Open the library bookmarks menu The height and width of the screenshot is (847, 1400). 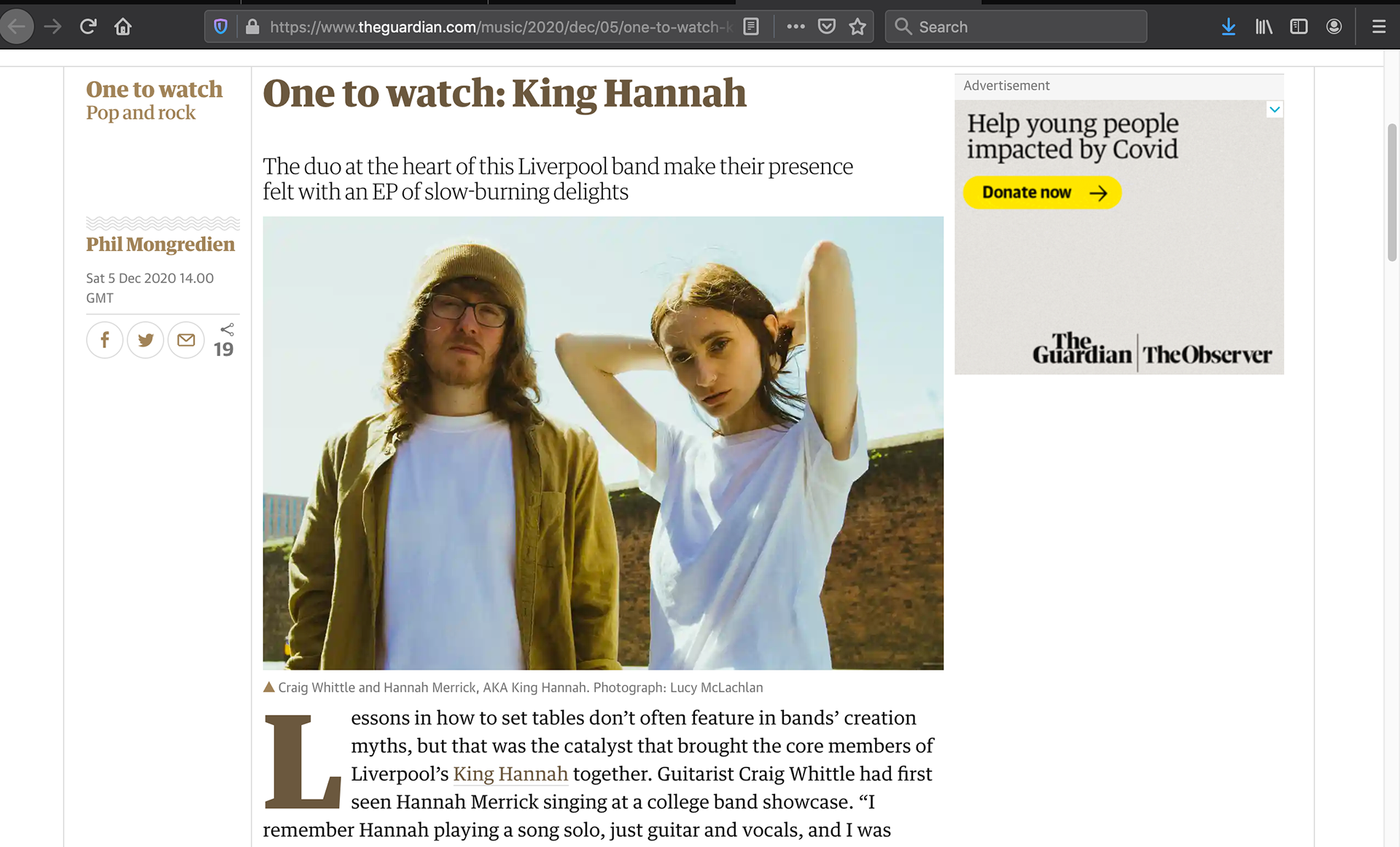(x=1263, y=27)
